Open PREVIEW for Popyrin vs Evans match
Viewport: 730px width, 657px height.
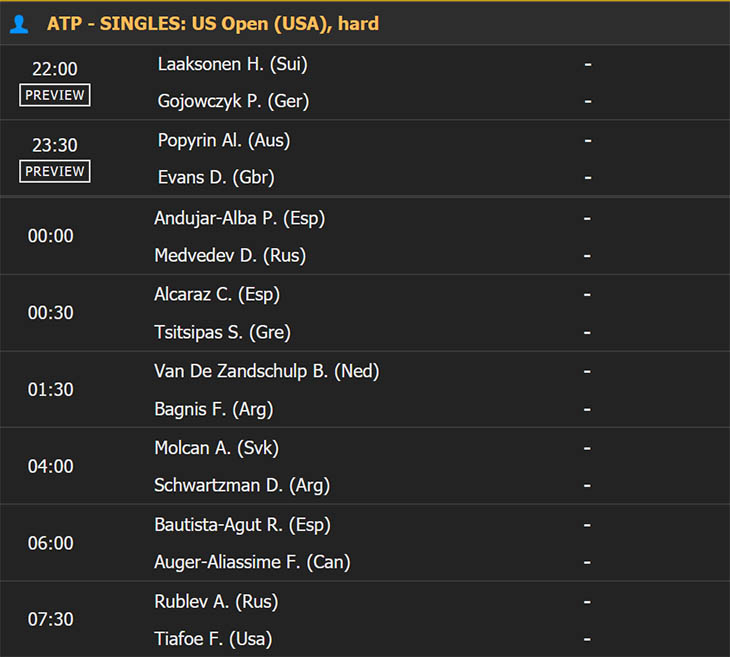coord(55,171)
